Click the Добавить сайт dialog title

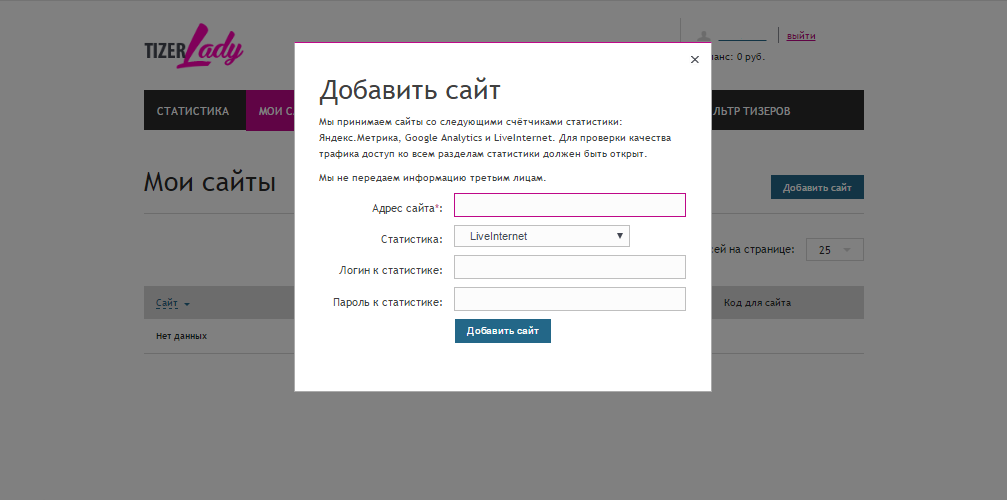[x=410, y=90]
